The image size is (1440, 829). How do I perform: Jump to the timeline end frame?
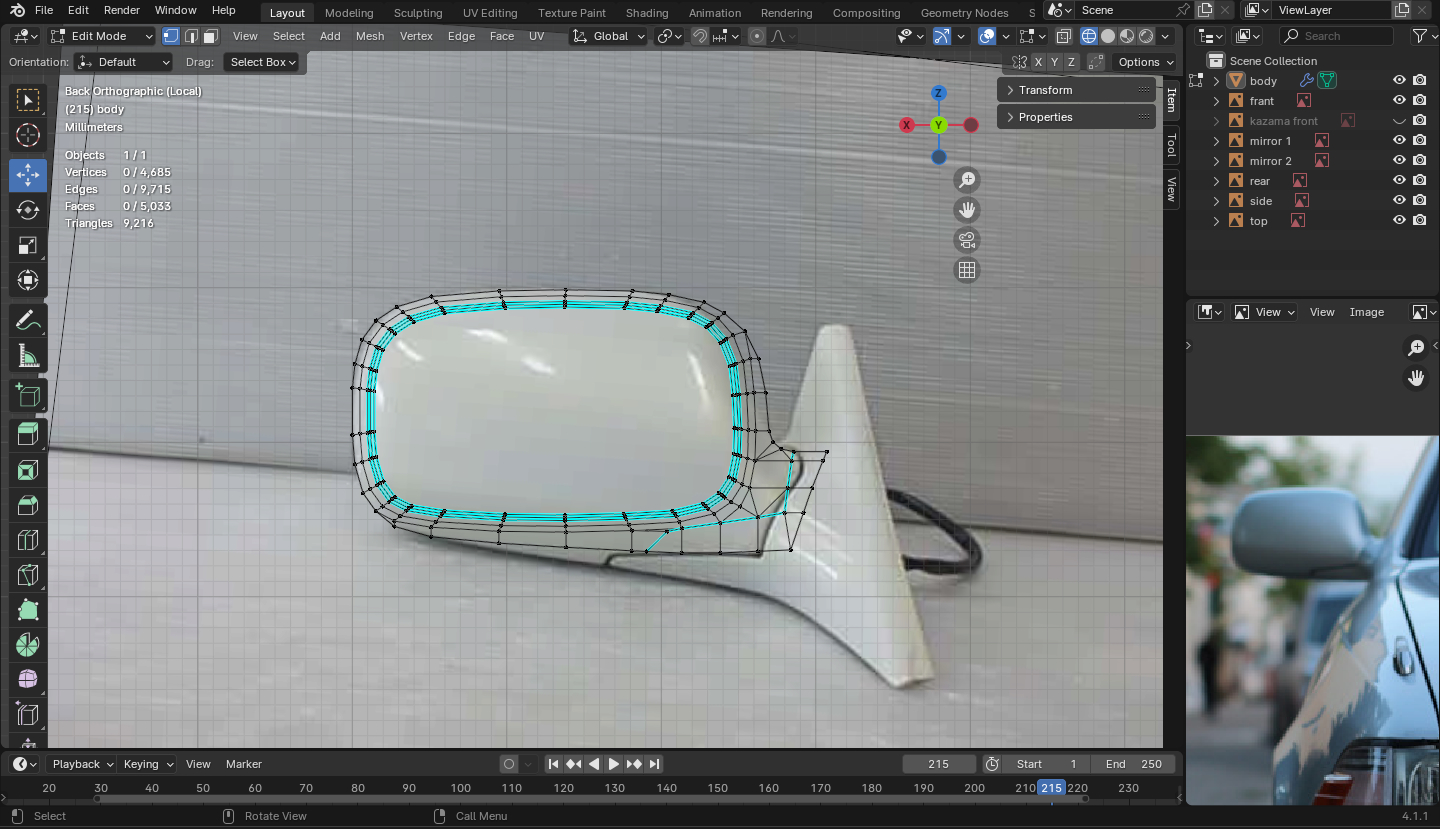coord(654,764)
